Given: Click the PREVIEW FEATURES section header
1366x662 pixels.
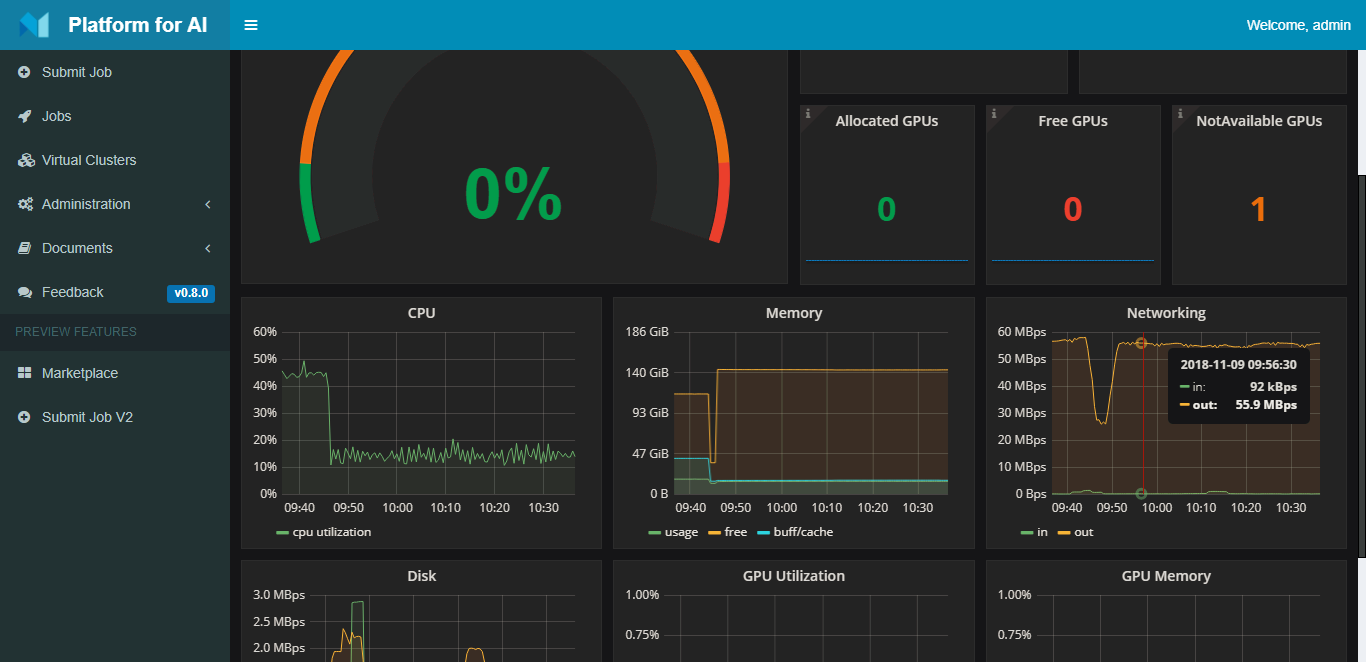Looking at the screenshot, I should point(76,332).
